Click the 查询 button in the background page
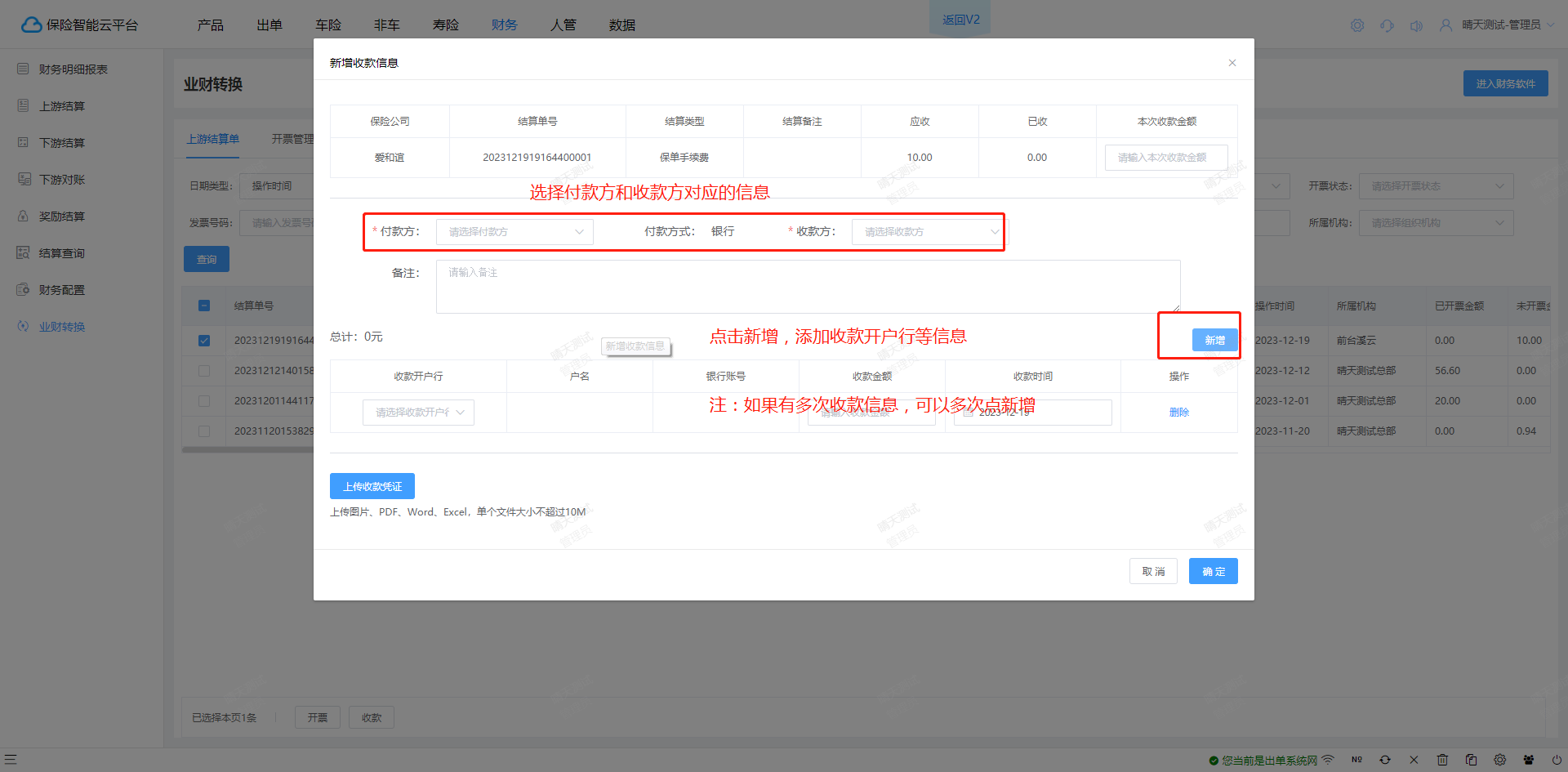Image resolution: width=1568 pixels, height=772 pixels. point(207,260)
